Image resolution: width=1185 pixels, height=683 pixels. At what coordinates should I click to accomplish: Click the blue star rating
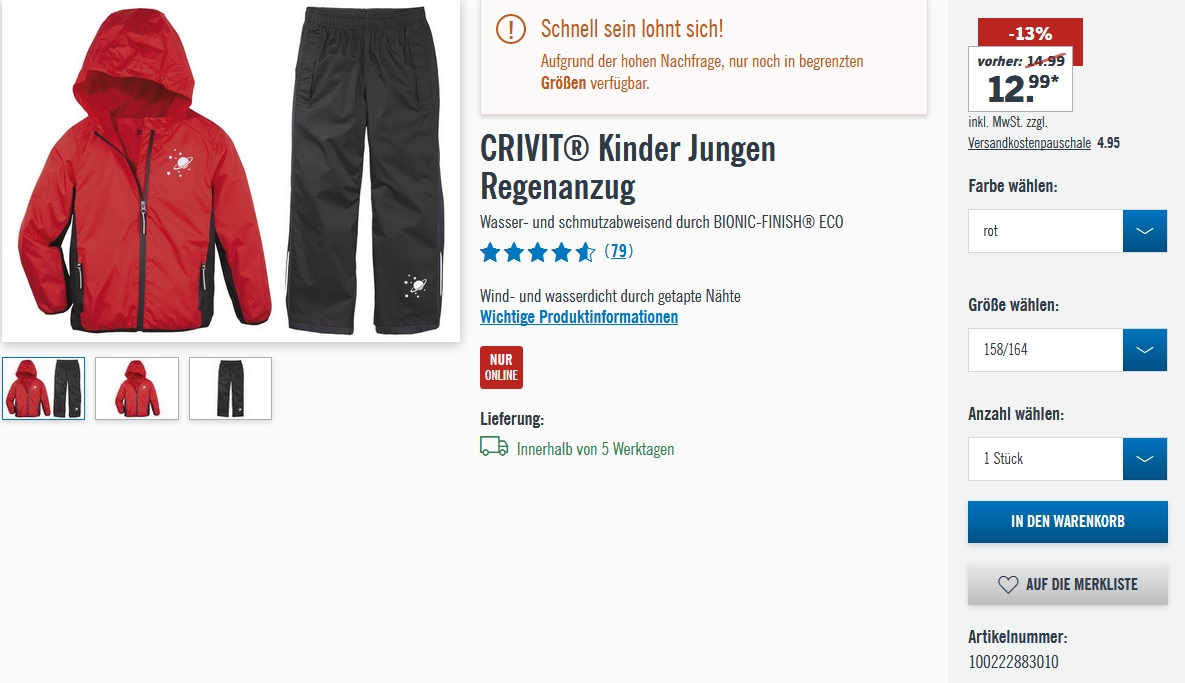coord(537,252)
